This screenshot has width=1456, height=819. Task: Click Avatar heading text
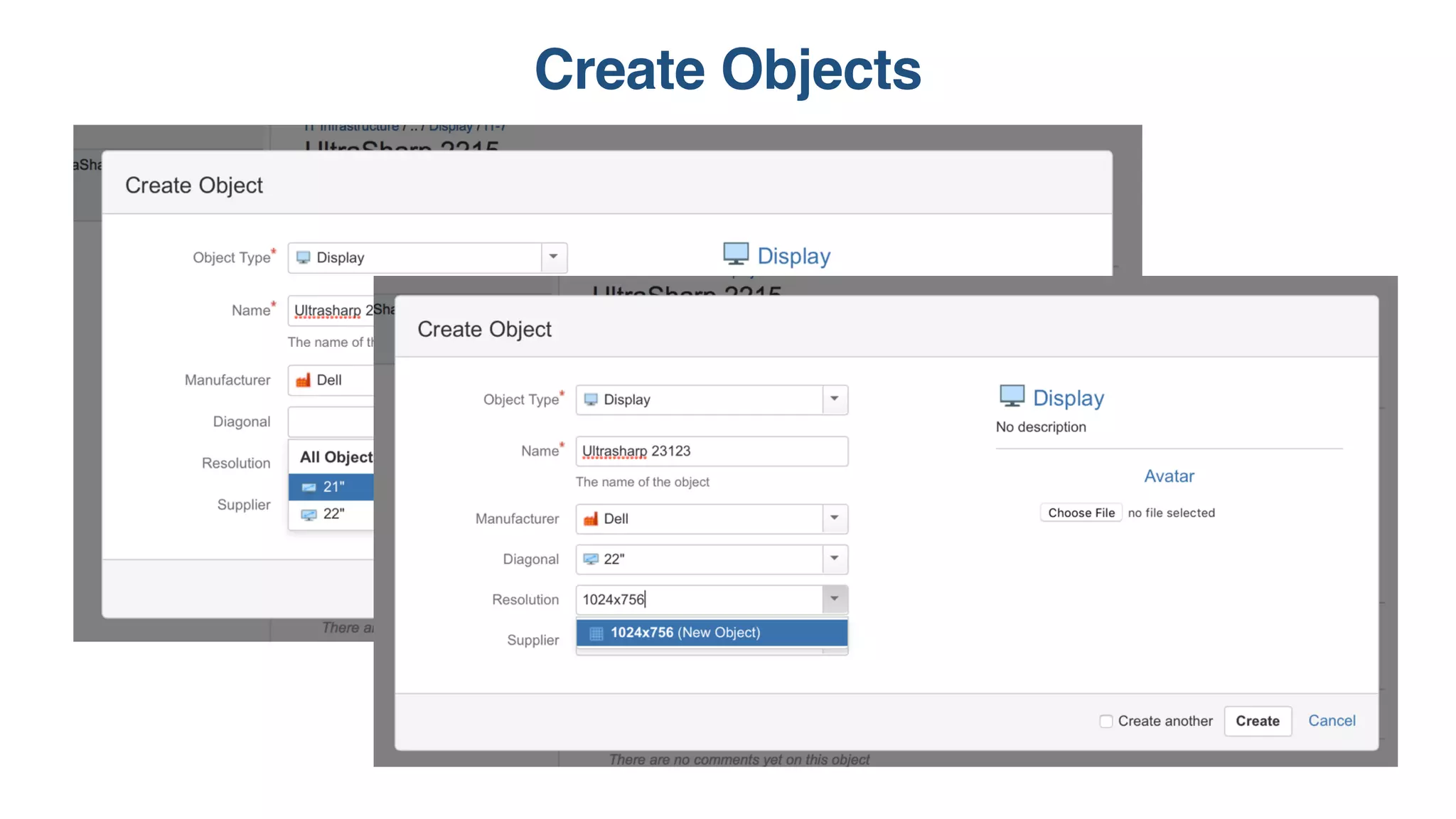point(1169,476)
